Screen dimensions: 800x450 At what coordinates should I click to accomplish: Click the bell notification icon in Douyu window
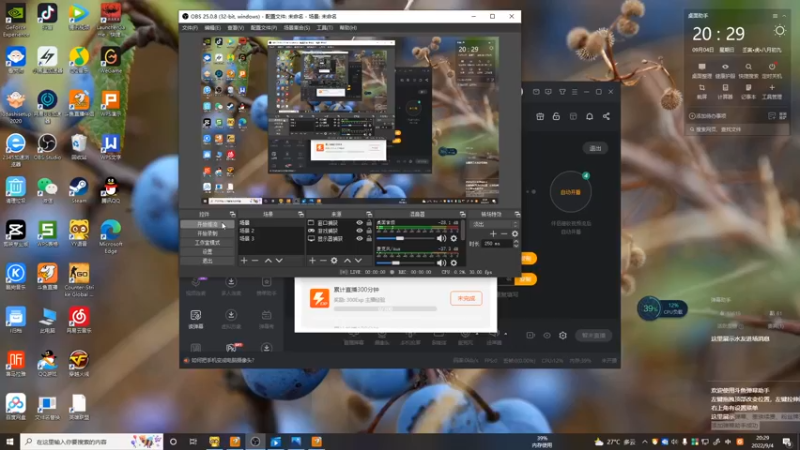coord(589,116)
